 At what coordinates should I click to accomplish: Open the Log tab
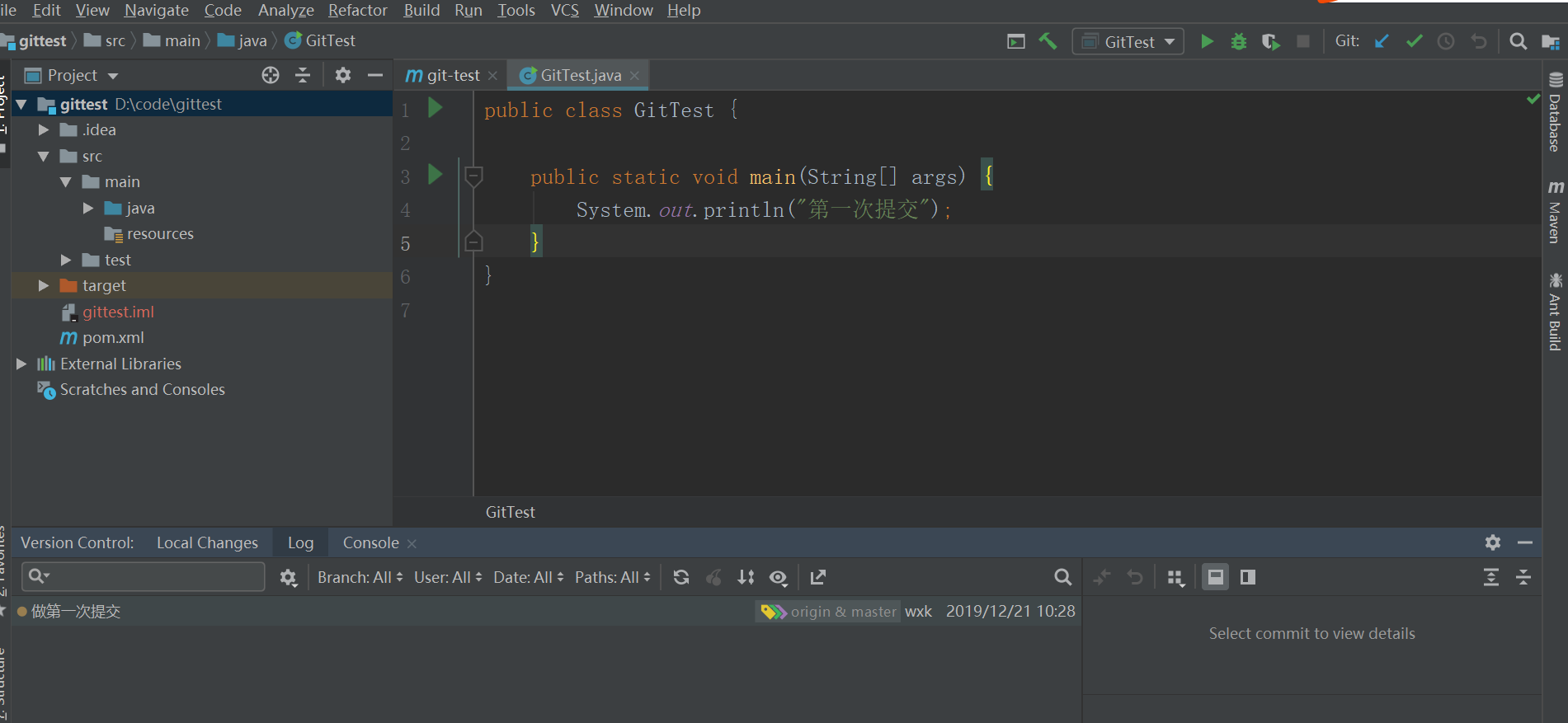pos(300,542)
